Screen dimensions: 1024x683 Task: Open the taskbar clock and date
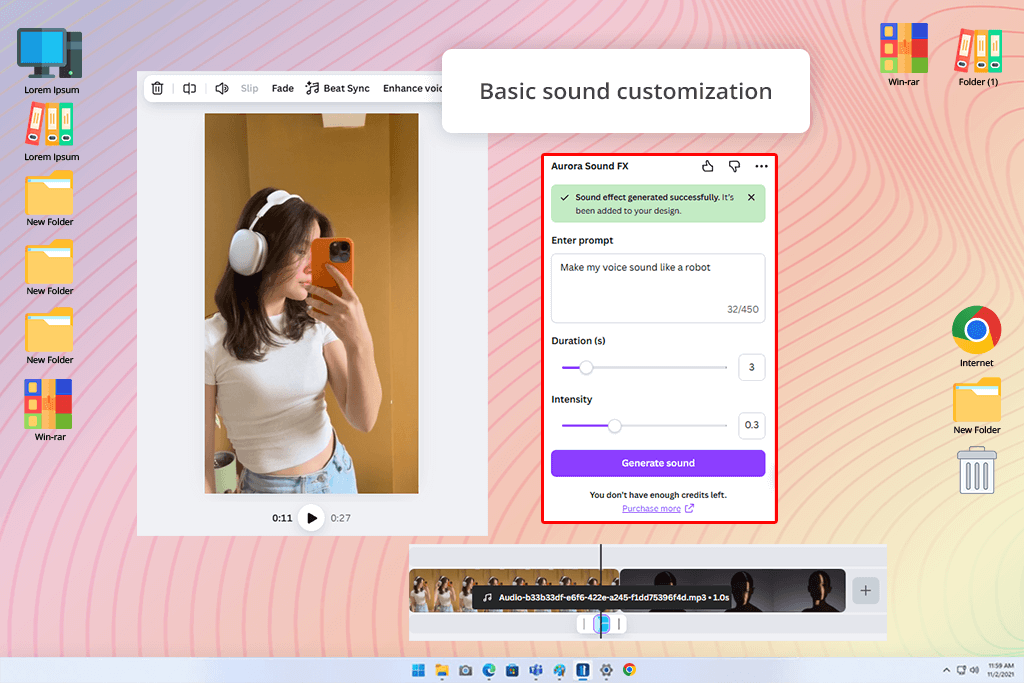point(1000,670)
